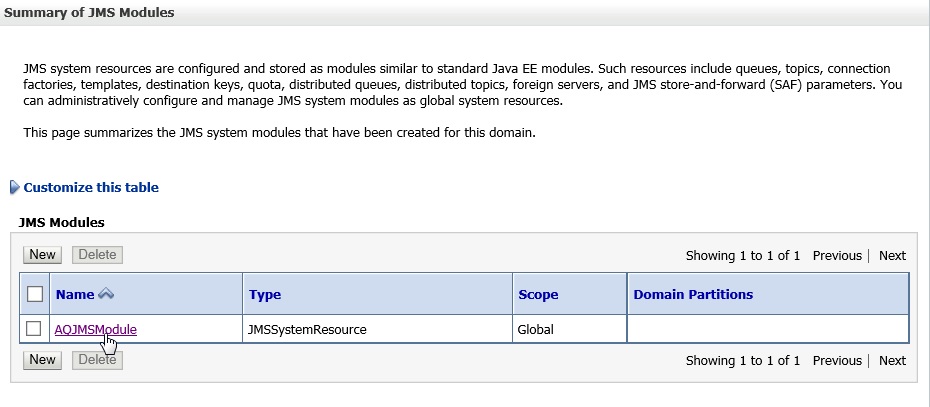Go to Previous page using top pager
This screenshot has width=930, height=407.
tap(837, 256)
